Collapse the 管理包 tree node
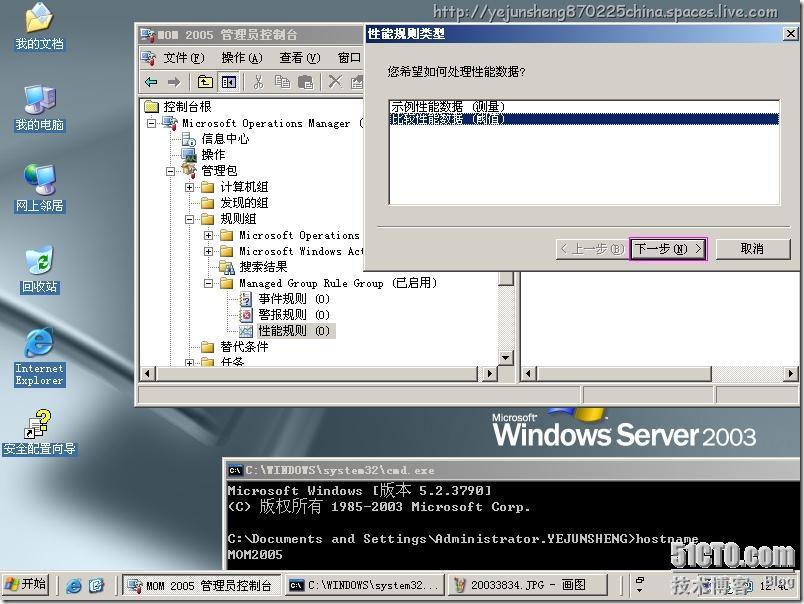Image resolution: width=804 pixels, height=604 pixels. 171,171
